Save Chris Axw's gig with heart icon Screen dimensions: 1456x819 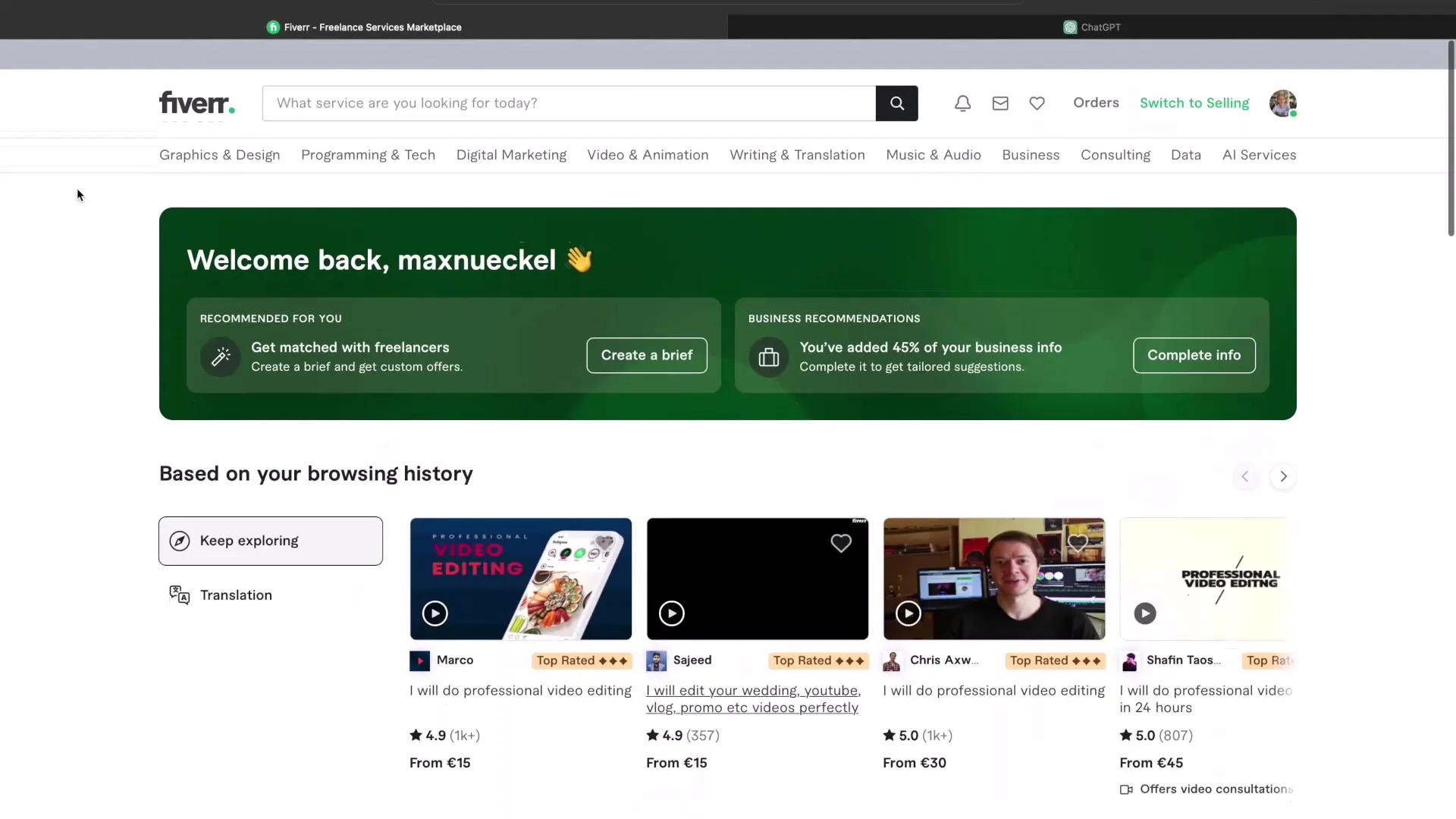click(1078, 543)
